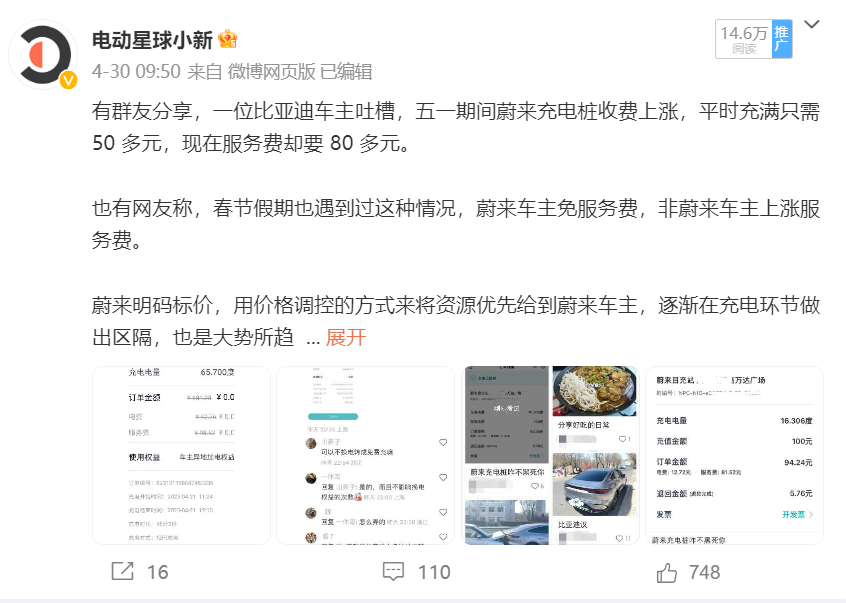Image resolution: width=846 pixels, height=603 pixels.
Task: View the 14.6万 阅读 read count
Action: [x=744, y=39]
